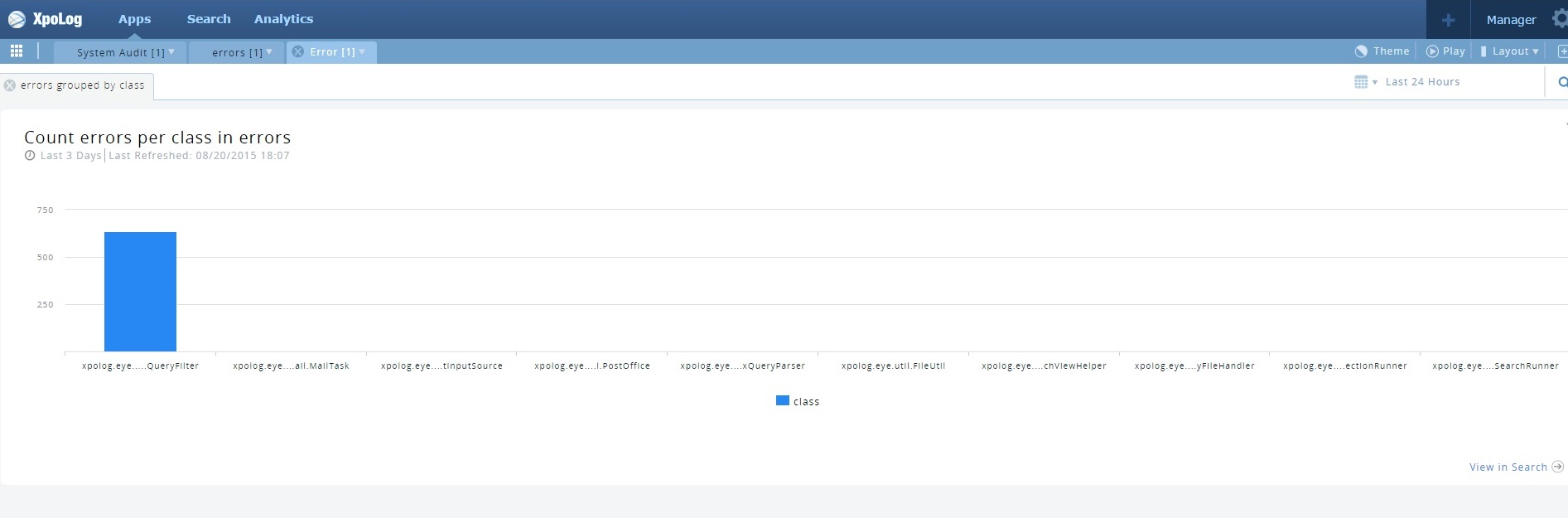1568x518 pixels.
Task: Click the 500 y-axis value
Action: click(x=45, y=258)
